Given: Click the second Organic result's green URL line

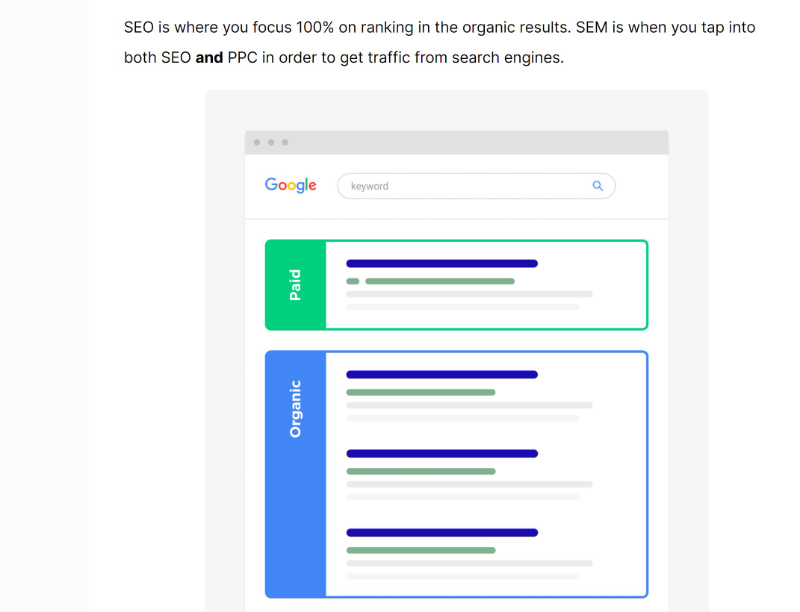Looking at the screenshot, I should click(420, 471).
